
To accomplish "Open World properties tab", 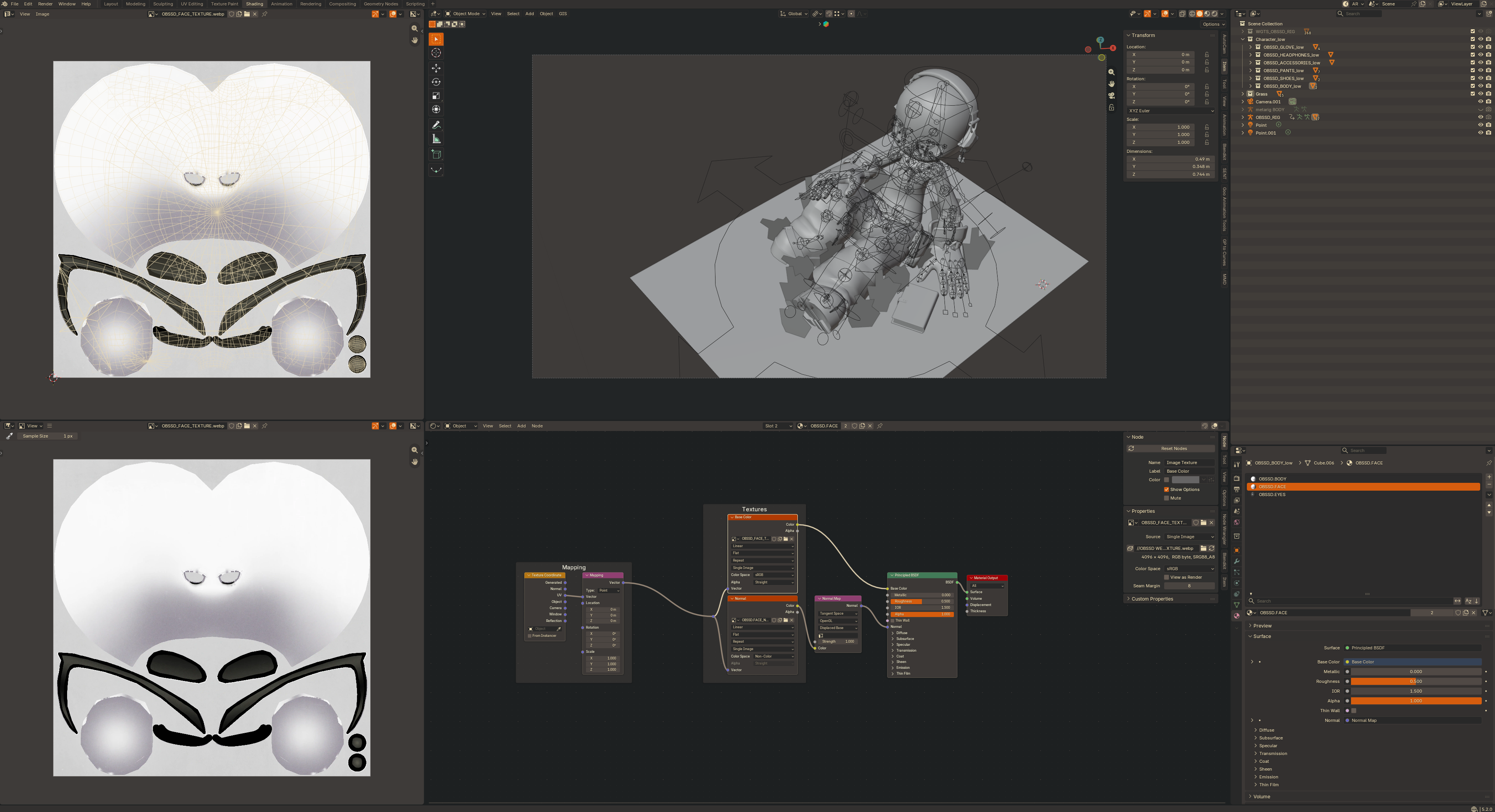I will pos(1236,523).
